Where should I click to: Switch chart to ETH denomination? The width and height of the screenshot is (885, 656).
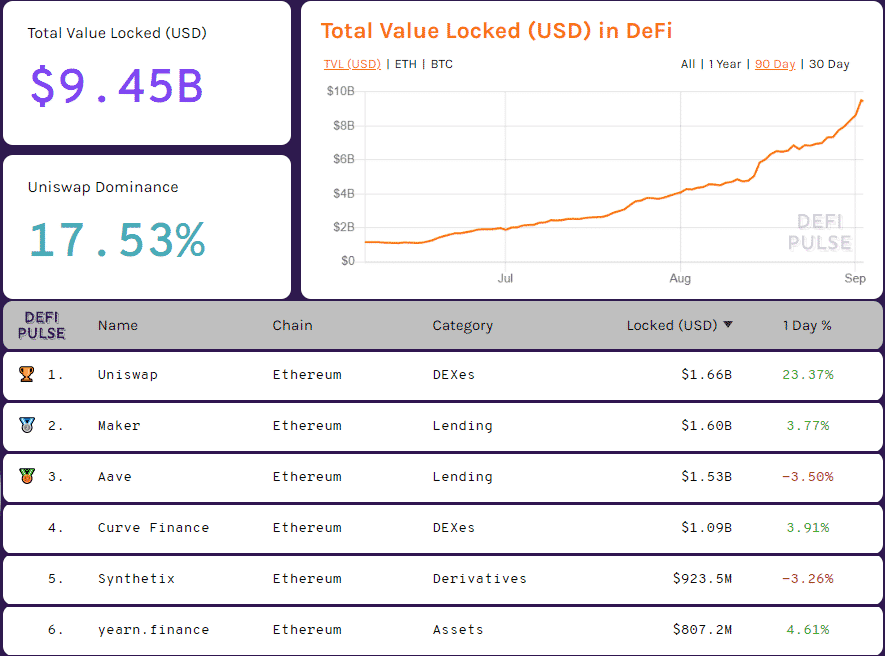(406, 64)
